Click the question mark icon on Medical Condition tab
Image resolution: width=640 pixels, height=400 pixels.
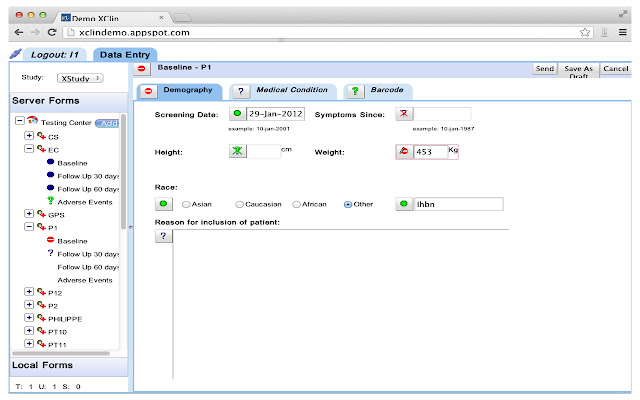pos(241,91)
